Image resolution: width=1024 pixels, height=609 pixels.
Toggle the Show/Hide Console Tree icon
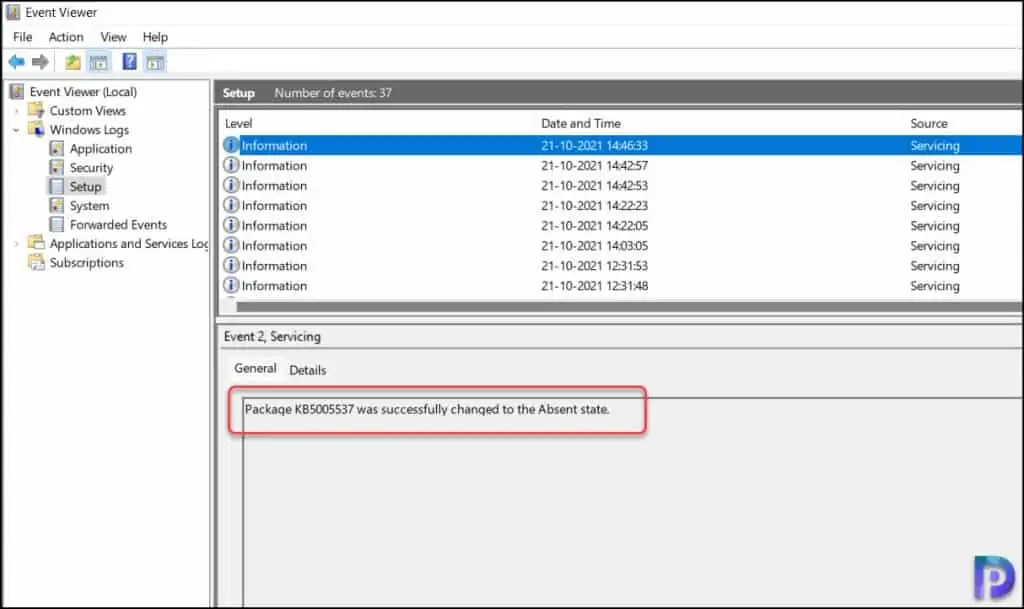(99, 62)
